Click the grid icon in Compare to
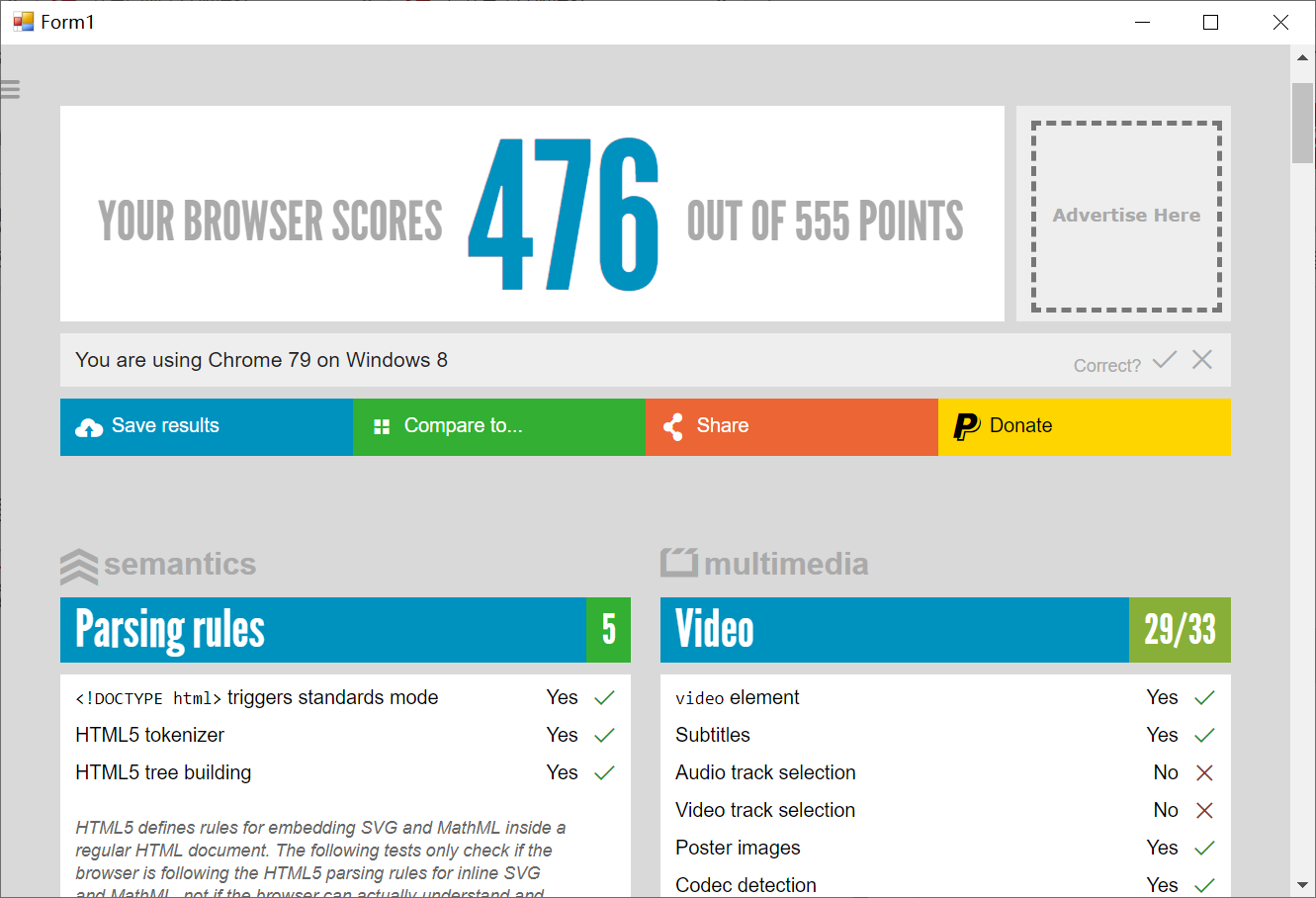Screen dimensions: 1316x898 tap(382, 427)
